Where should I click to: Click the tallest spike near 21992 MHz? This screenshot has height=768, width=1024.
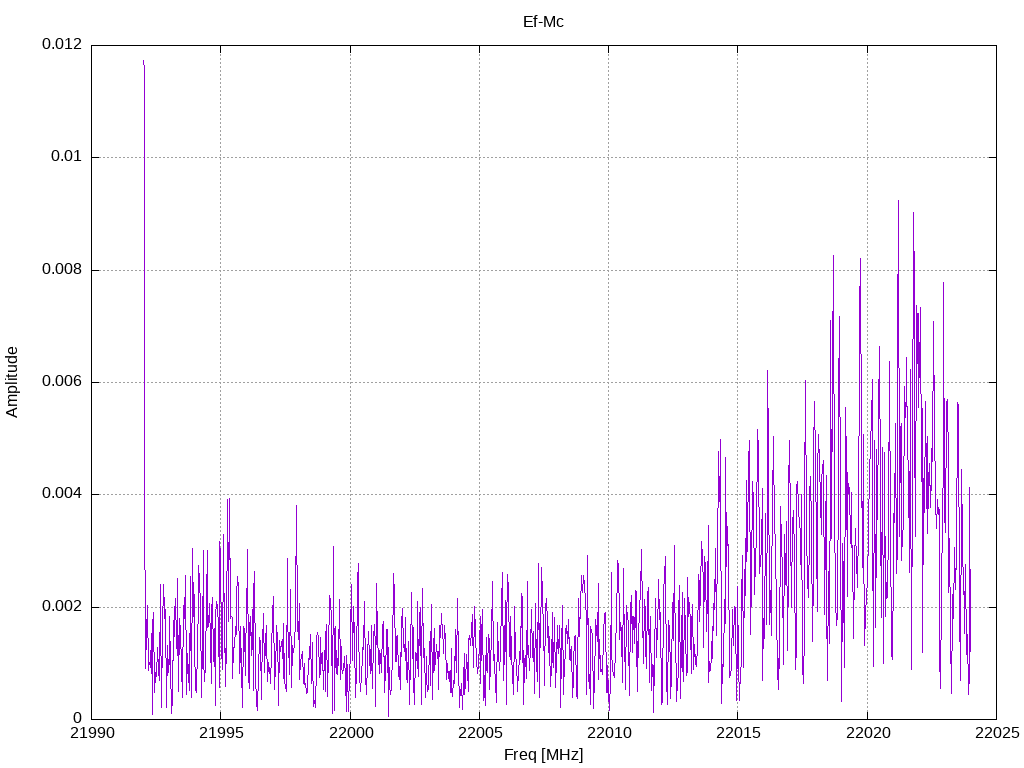click(x=144, y=313)
